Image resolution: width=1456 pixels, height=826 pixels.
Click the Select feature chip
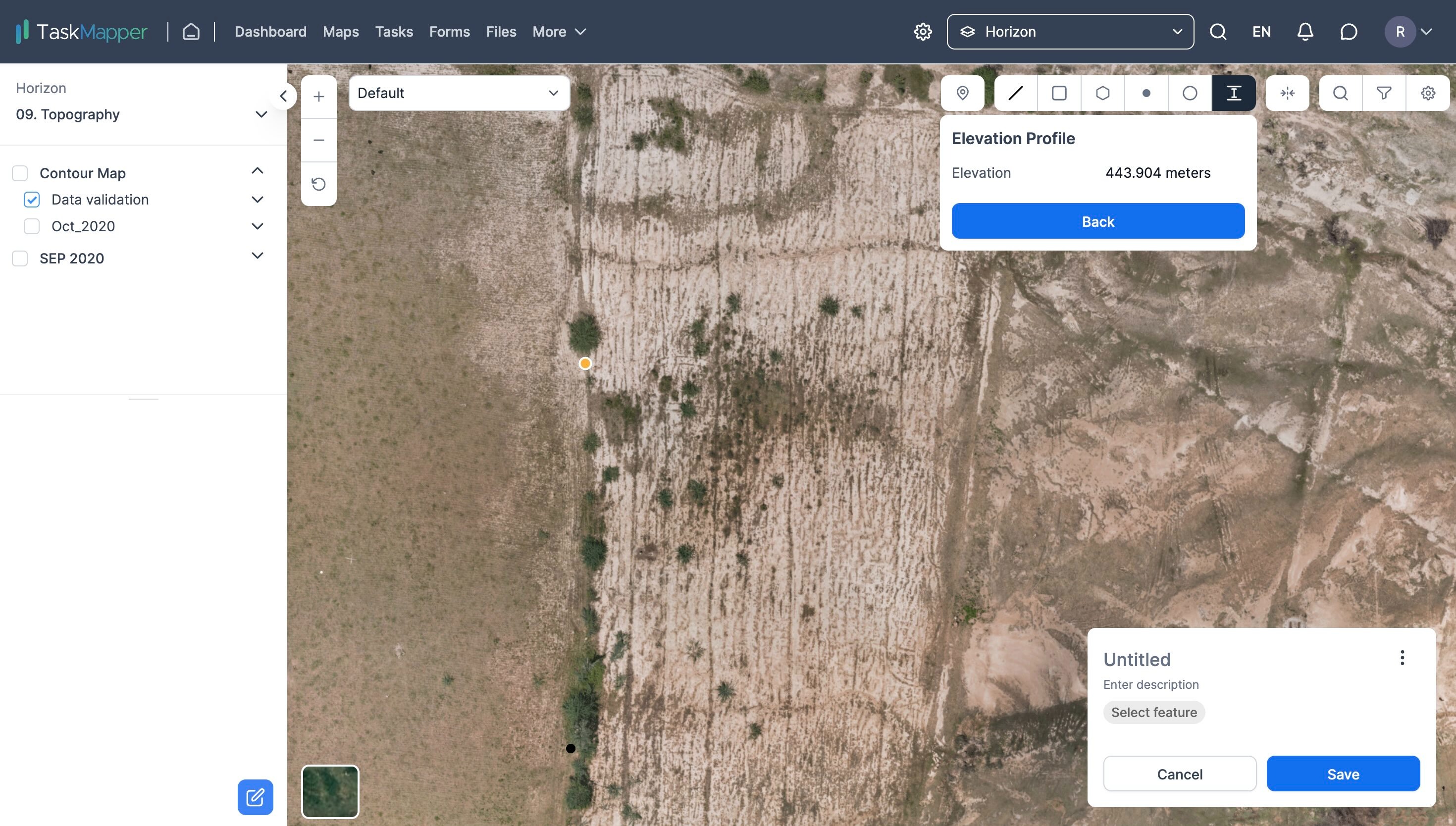[1154, 713]
